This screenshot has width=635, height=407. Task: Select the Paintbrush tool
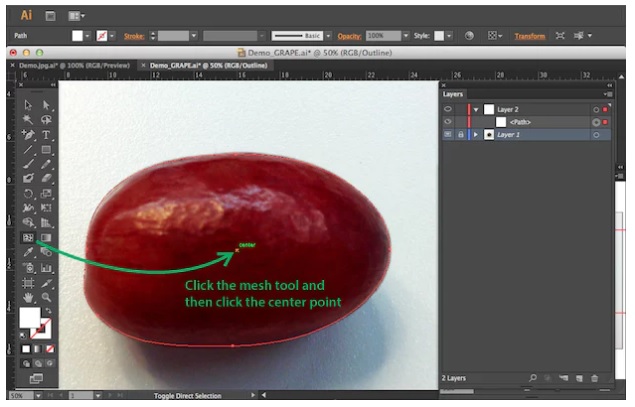click(28, 164)
